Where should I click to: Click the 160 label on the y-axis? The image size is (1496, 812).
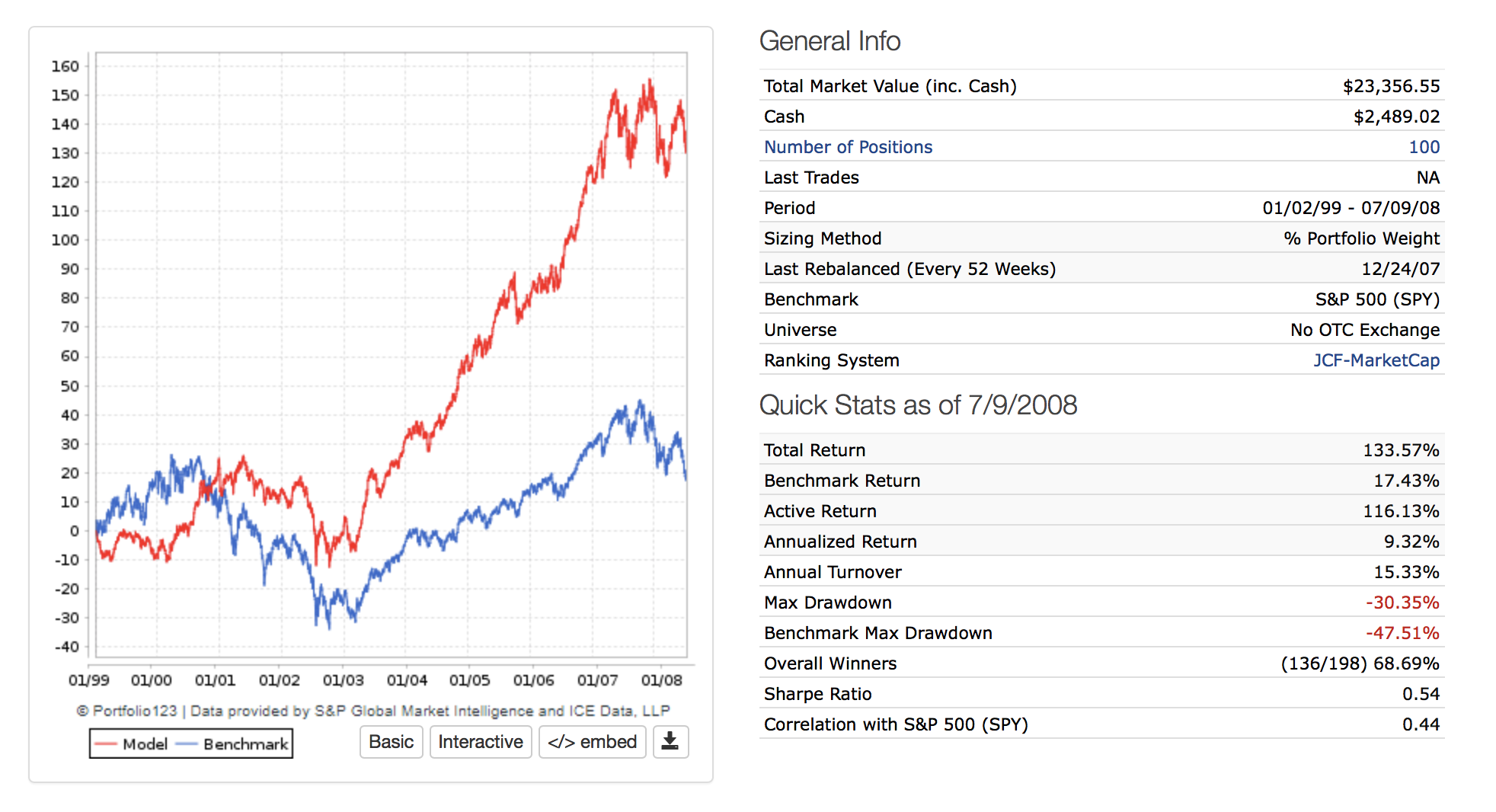(66, 66)
